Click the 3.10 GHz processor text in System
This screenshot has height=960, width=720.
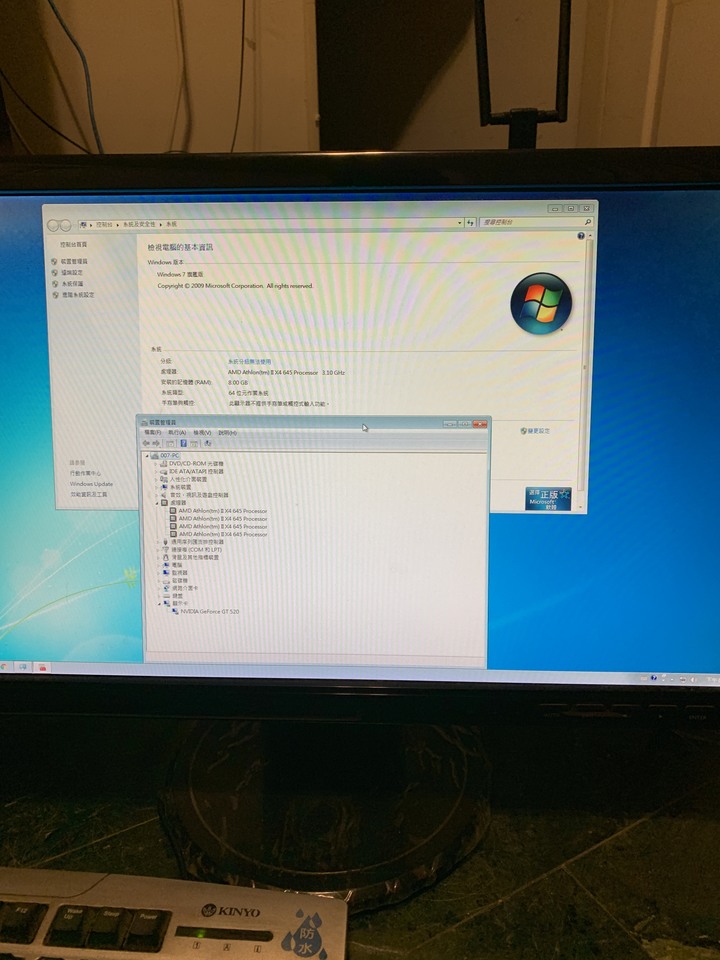(x=334, y=372)
